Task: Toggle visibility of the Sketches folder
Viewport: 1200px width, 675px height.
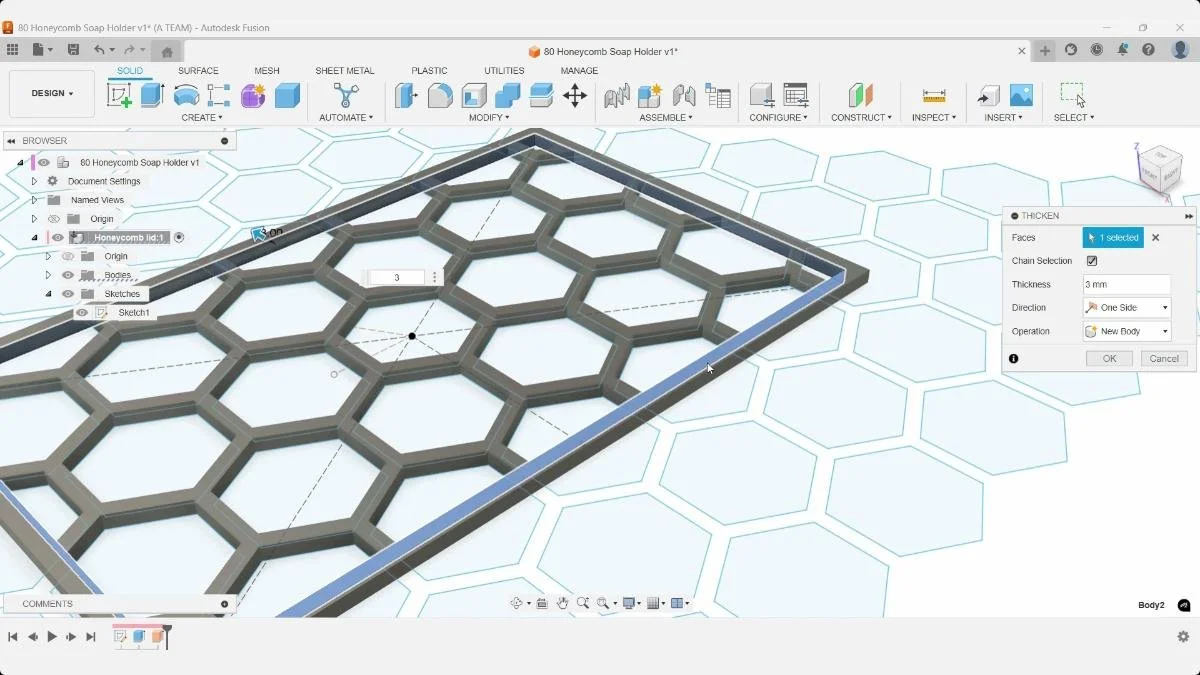Action: coord(68,294)
